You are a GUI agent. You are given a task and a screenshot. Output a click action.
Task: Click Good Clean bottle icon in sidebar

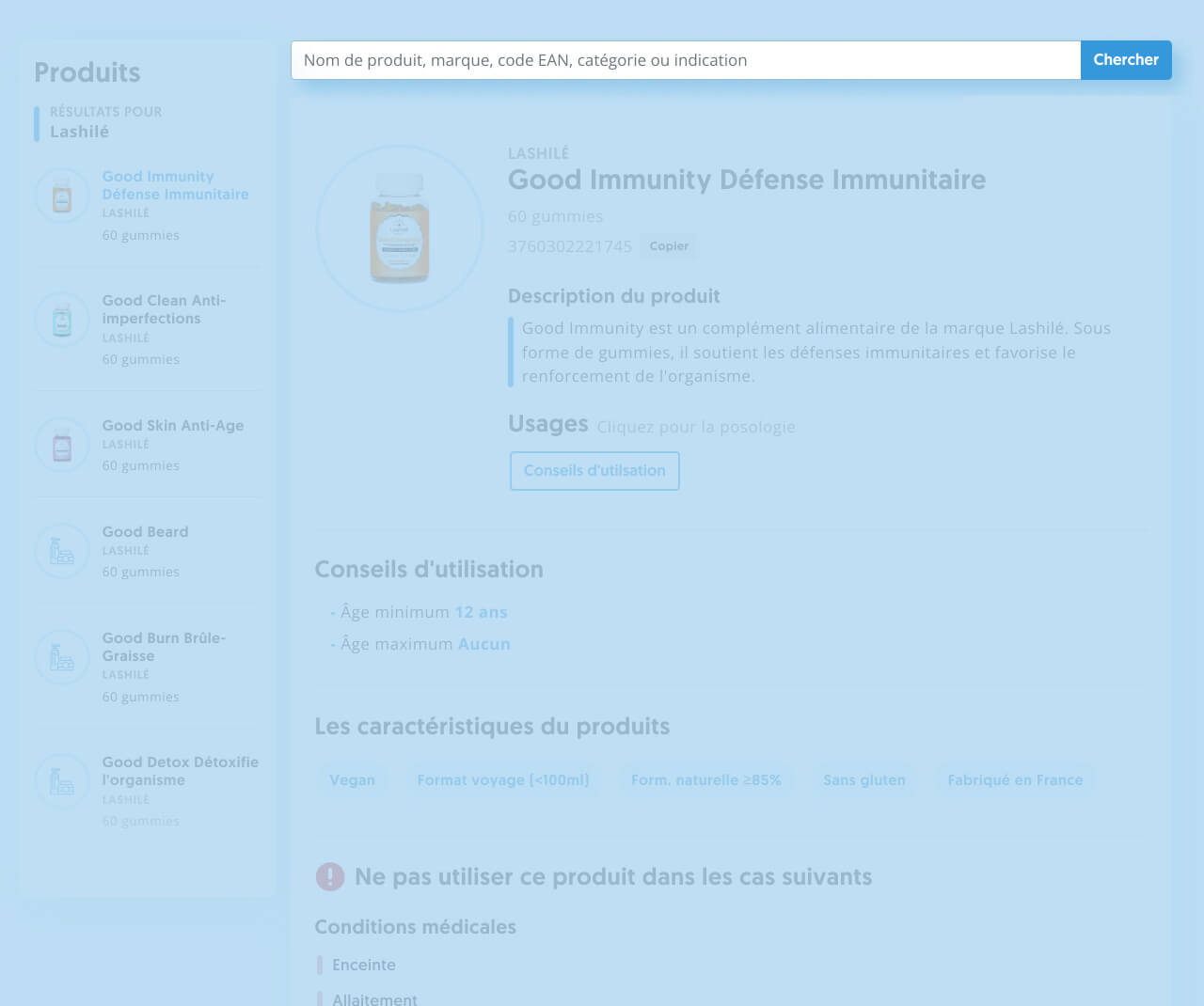[x=62, y=320]
